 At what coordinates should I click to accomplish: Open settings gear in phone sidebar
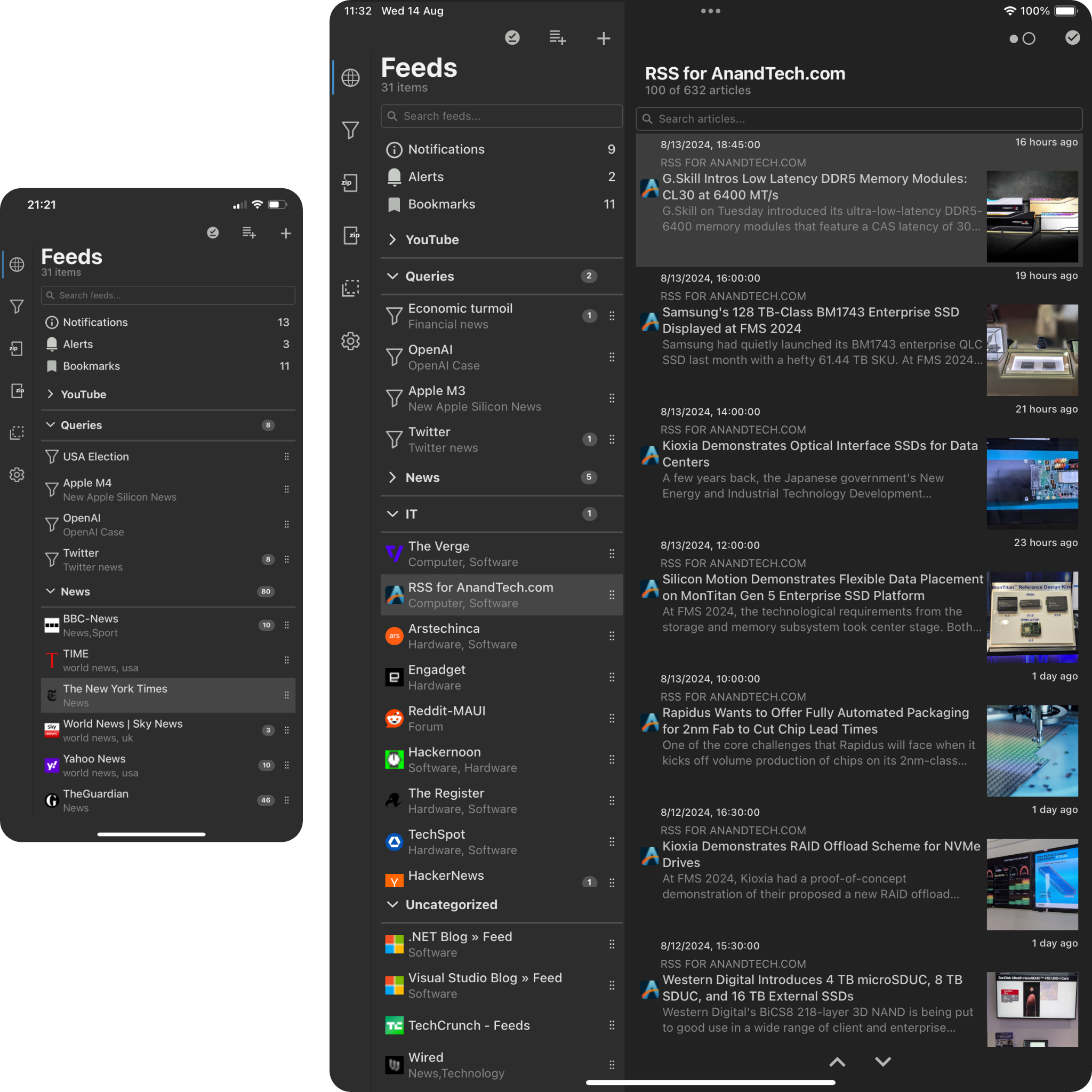coord(17,475)
